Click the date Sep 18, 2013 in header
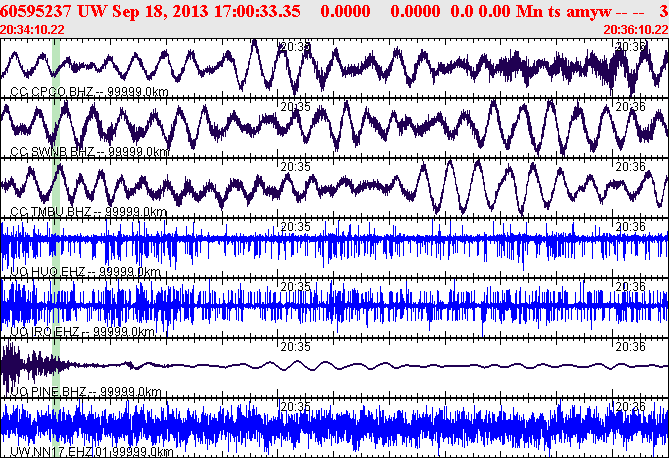Screen dimensions: 669x458 click(161, 11)
